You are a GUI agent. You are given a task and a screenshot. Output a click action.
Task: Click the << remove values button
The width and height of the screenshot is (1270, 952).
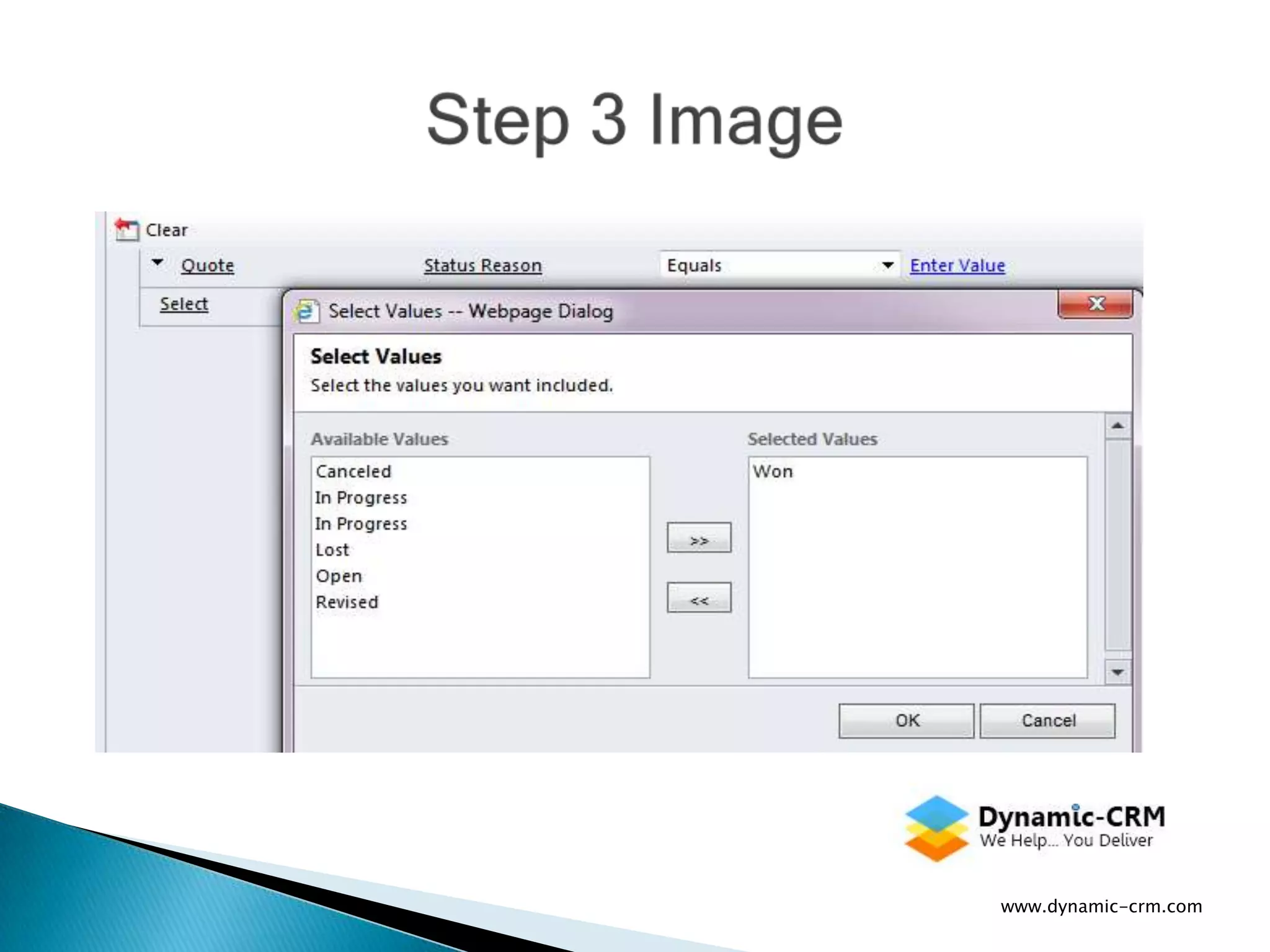coord(699,597)
